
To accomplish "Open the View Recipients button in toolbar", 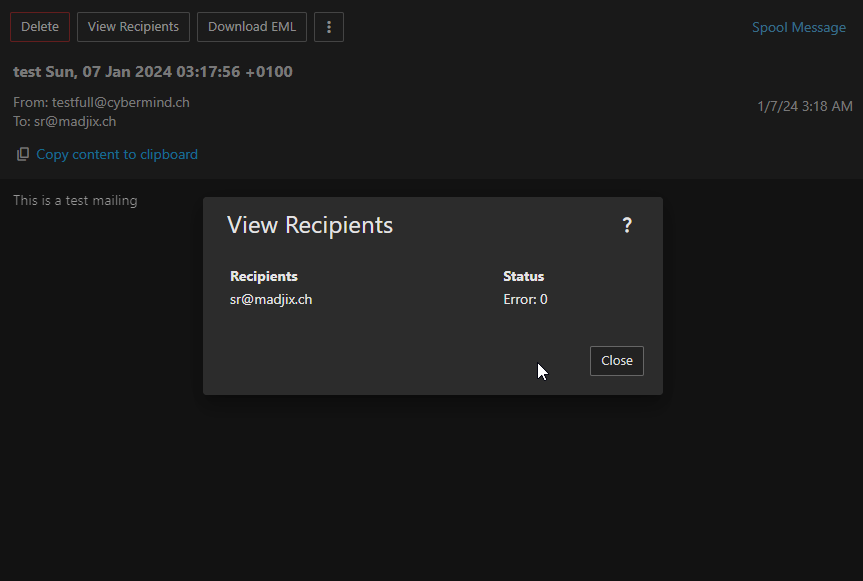I will [133, 27].
